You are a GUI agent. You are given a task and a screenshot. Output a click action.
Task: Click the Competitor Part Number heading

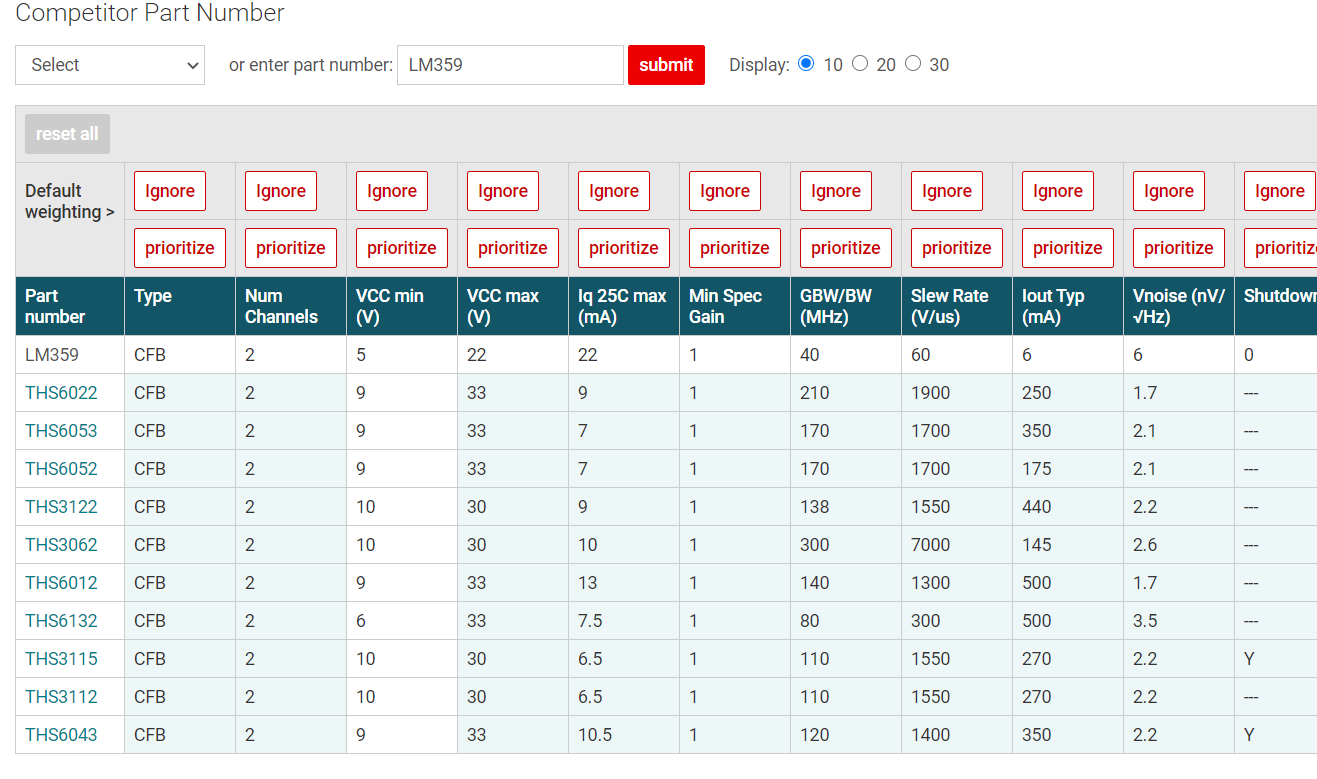click(150, 13)
